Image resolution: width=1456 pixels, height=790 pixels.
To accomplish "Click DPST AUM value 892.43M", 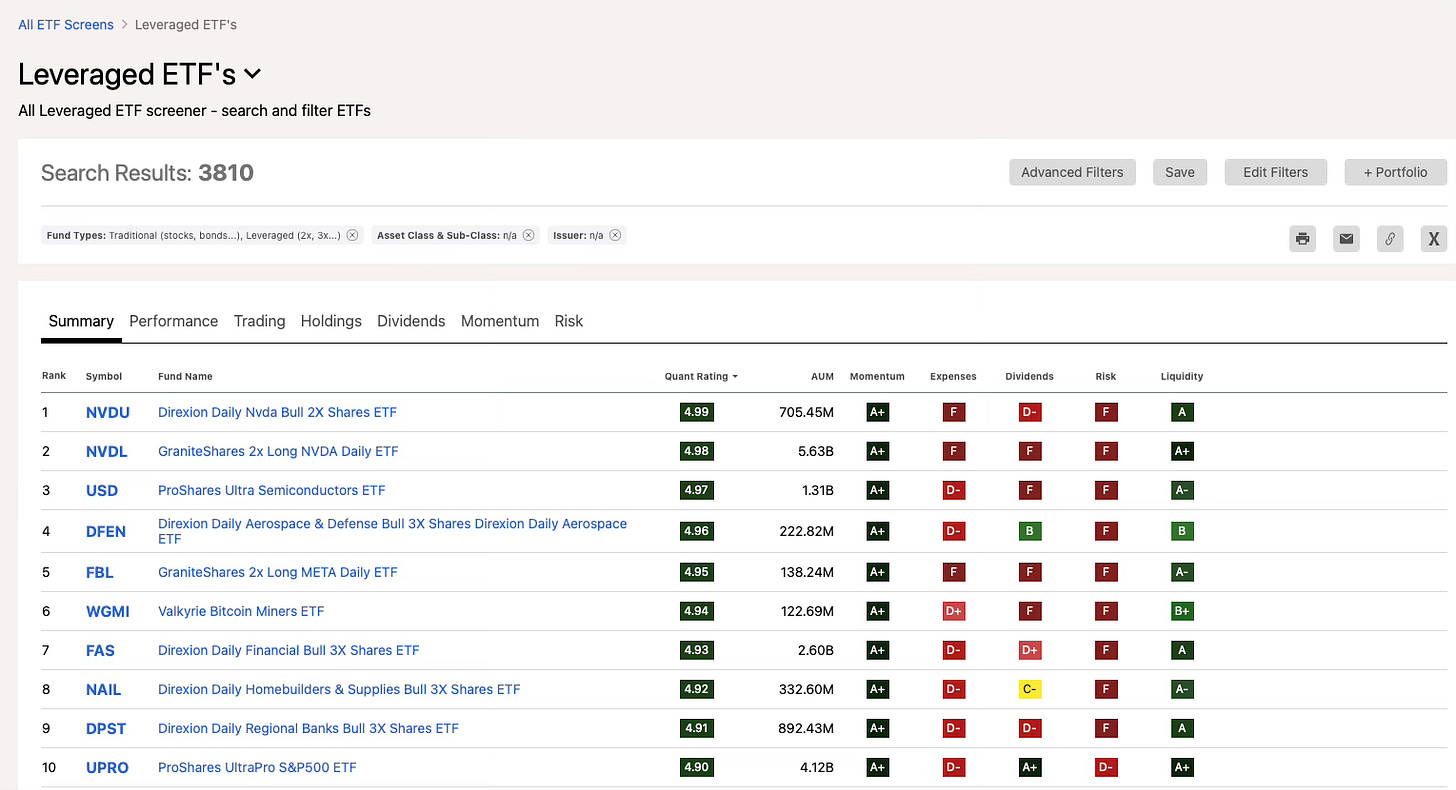I will click(806, 728).
